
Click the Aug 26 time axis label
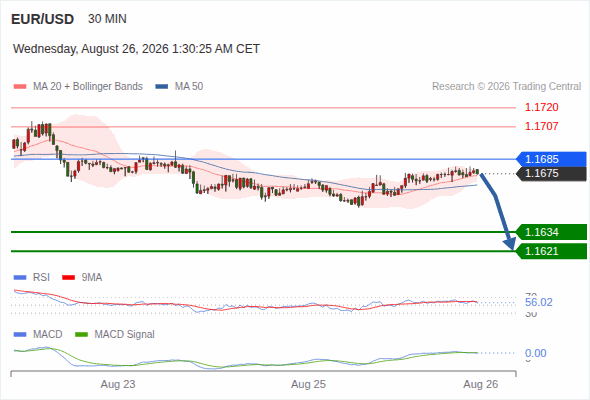(481, 384)
